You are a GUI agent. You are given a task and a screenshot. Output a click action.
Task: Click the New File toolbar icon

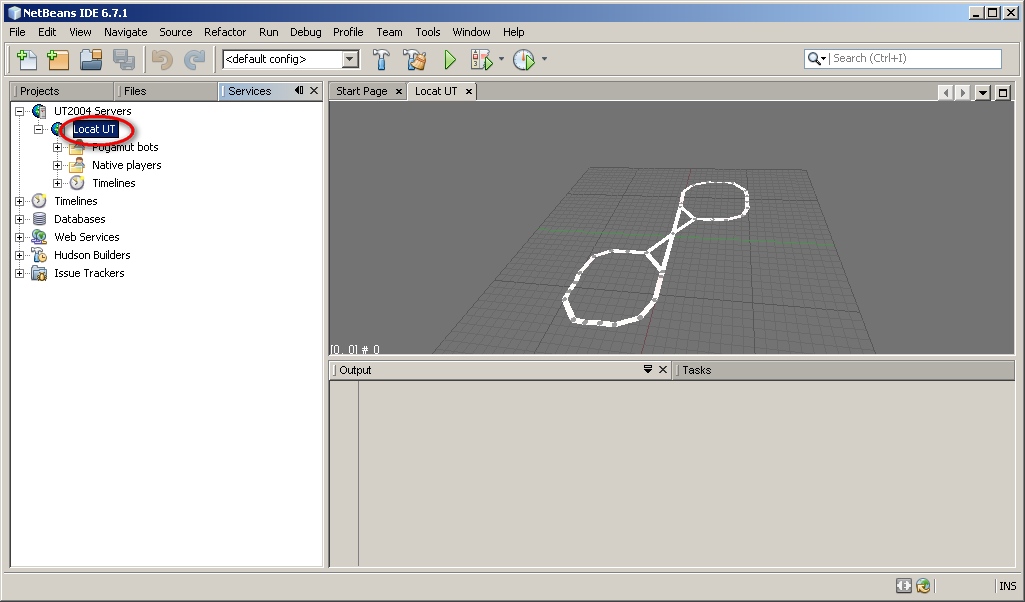tap(26, 59)
